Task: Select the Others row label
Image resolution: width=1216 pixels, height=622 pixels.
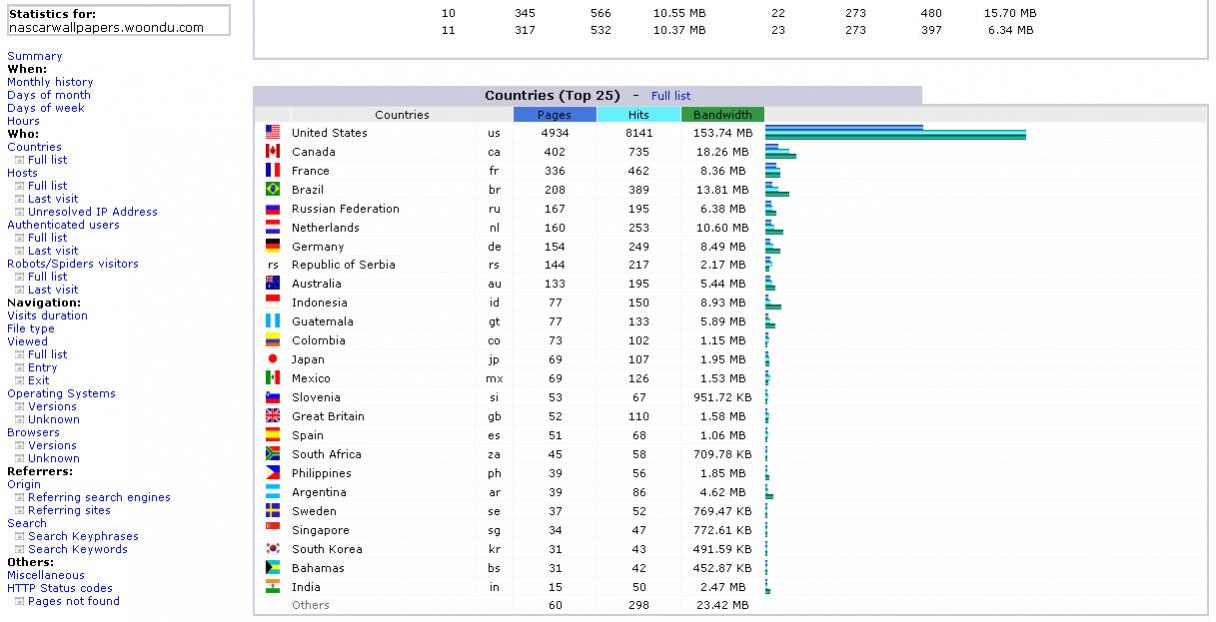Action: 310,605
